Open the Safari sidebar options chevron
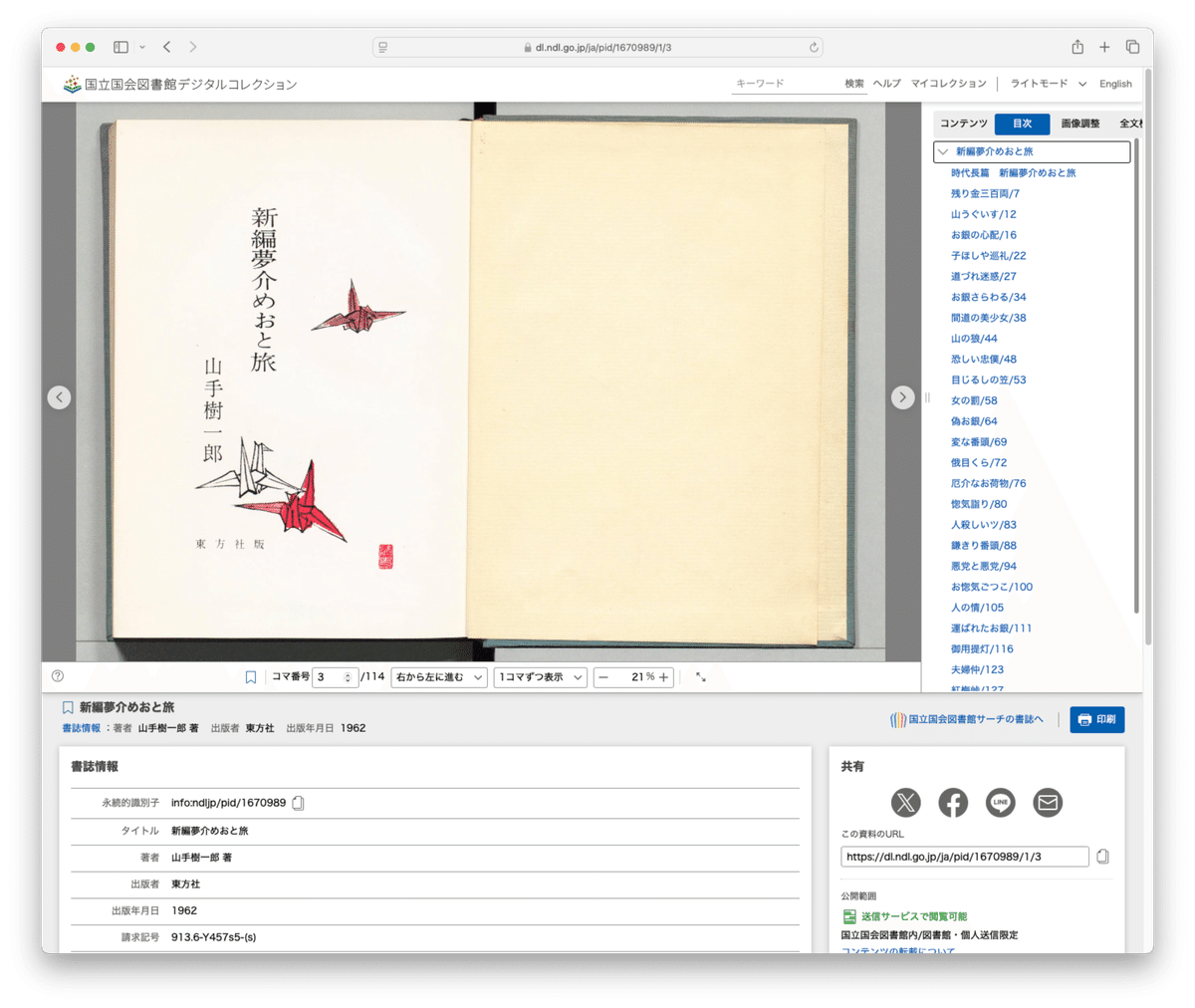Viewport: 1195px width, 1008px height. tap(142, 47)
